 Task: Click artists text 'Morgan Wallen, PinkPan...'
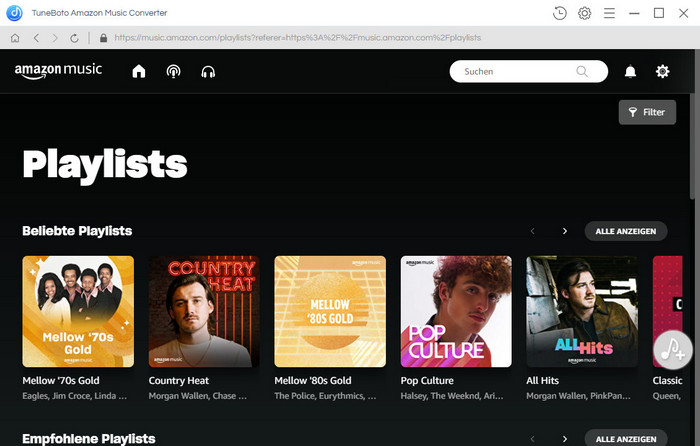579,396
